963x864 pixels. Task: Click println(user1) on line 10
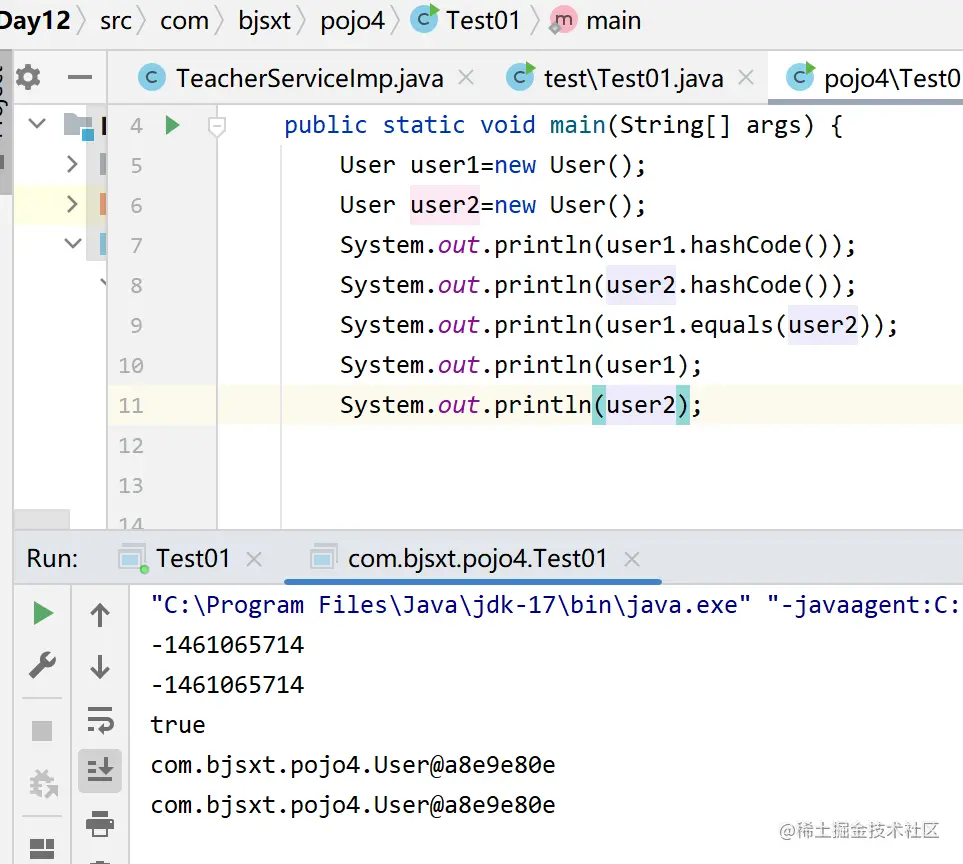(590, 365)
